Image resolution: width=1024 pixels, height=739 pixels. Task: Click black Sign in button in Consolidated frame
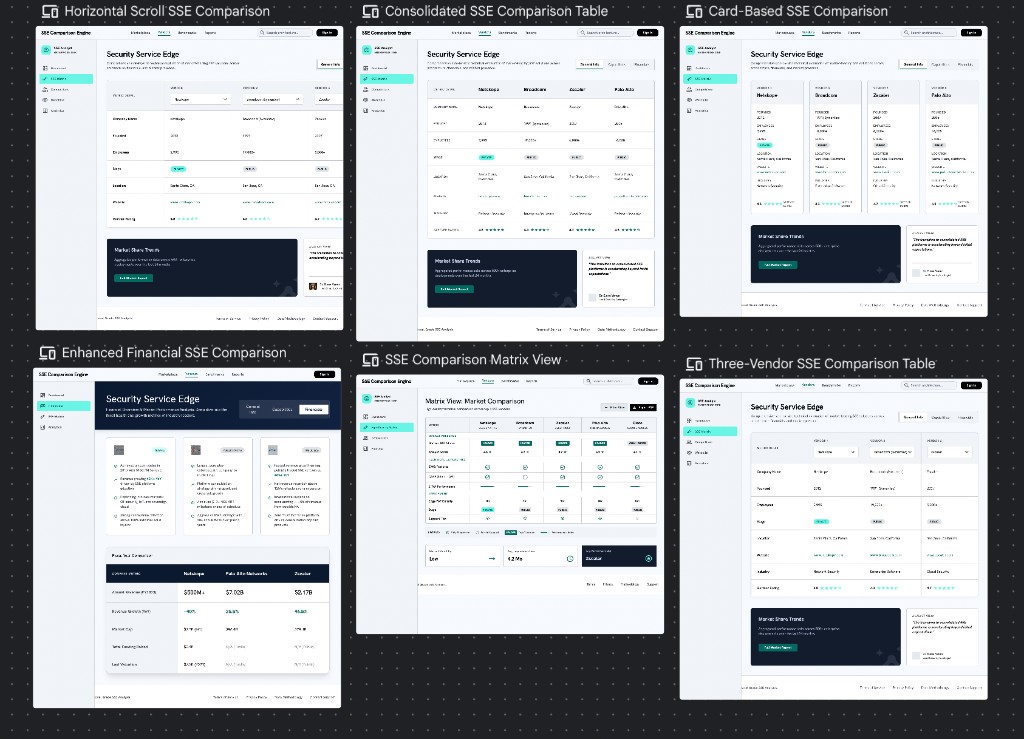point(648,33)
